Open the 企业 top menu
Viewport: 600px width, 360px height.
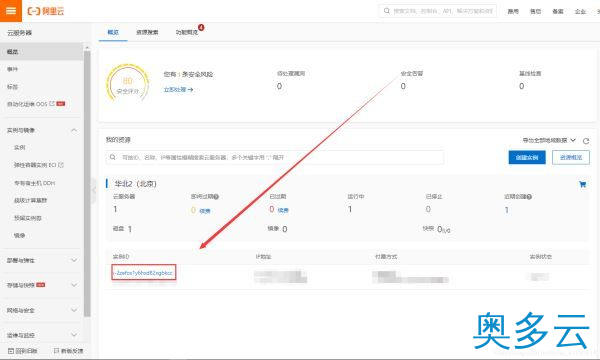pyautogui.click(x=580, y=11)
